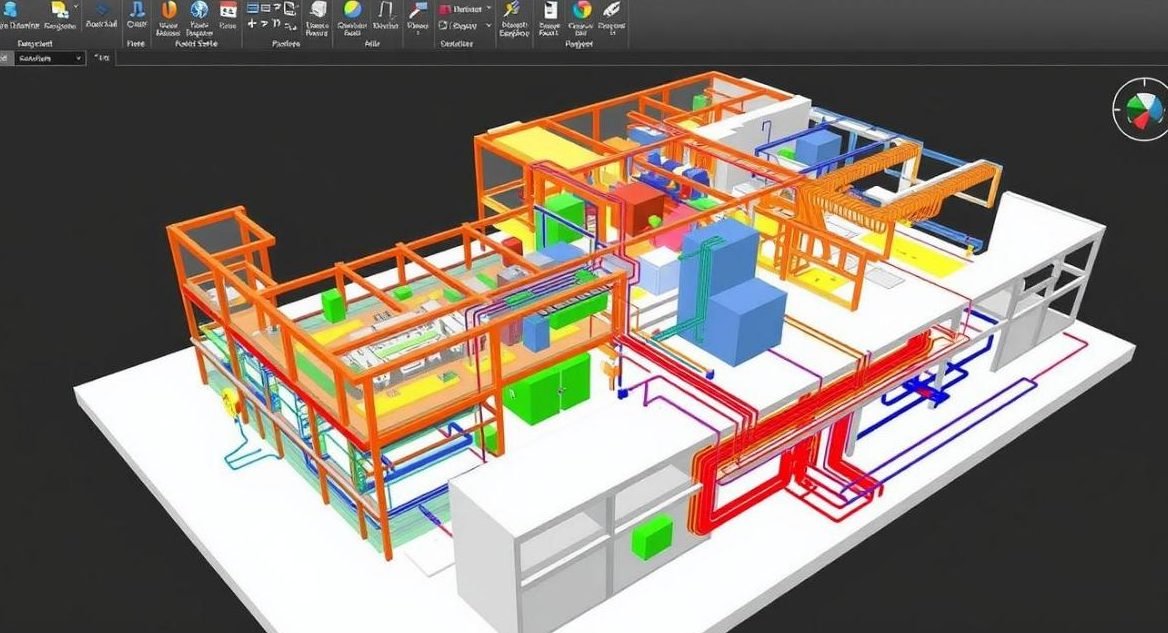This screenshot has height=633, width=1168.
Task: Click the red rectangle icon with a label
Action: [445, 9]
